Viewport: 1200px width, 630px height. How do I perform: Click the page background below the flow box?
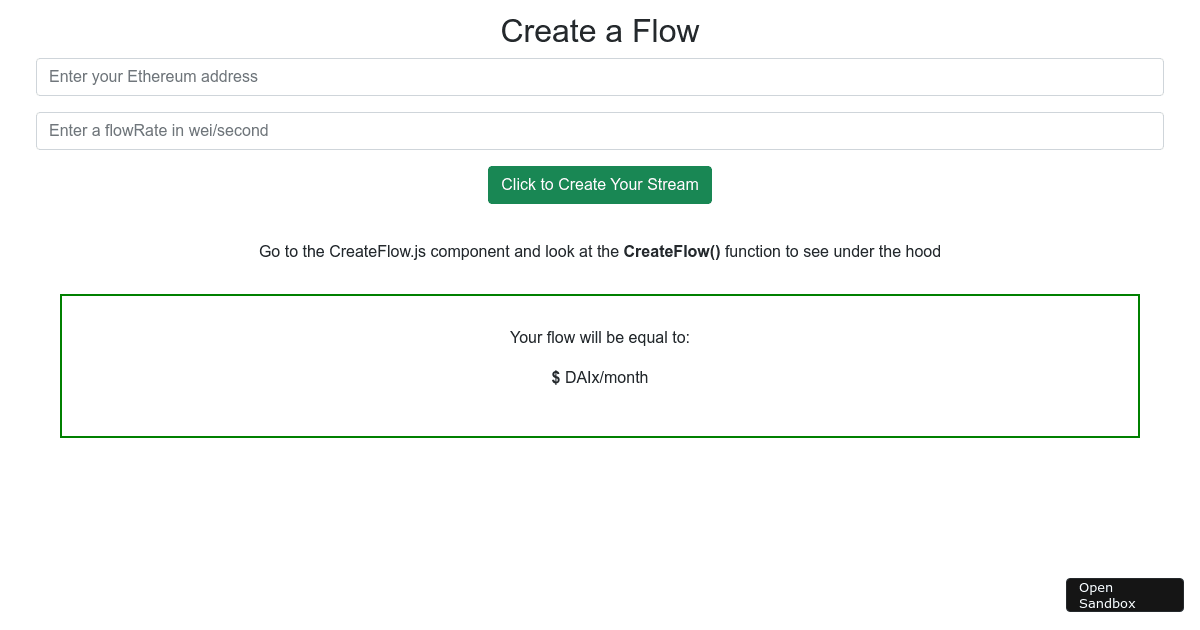600,500
